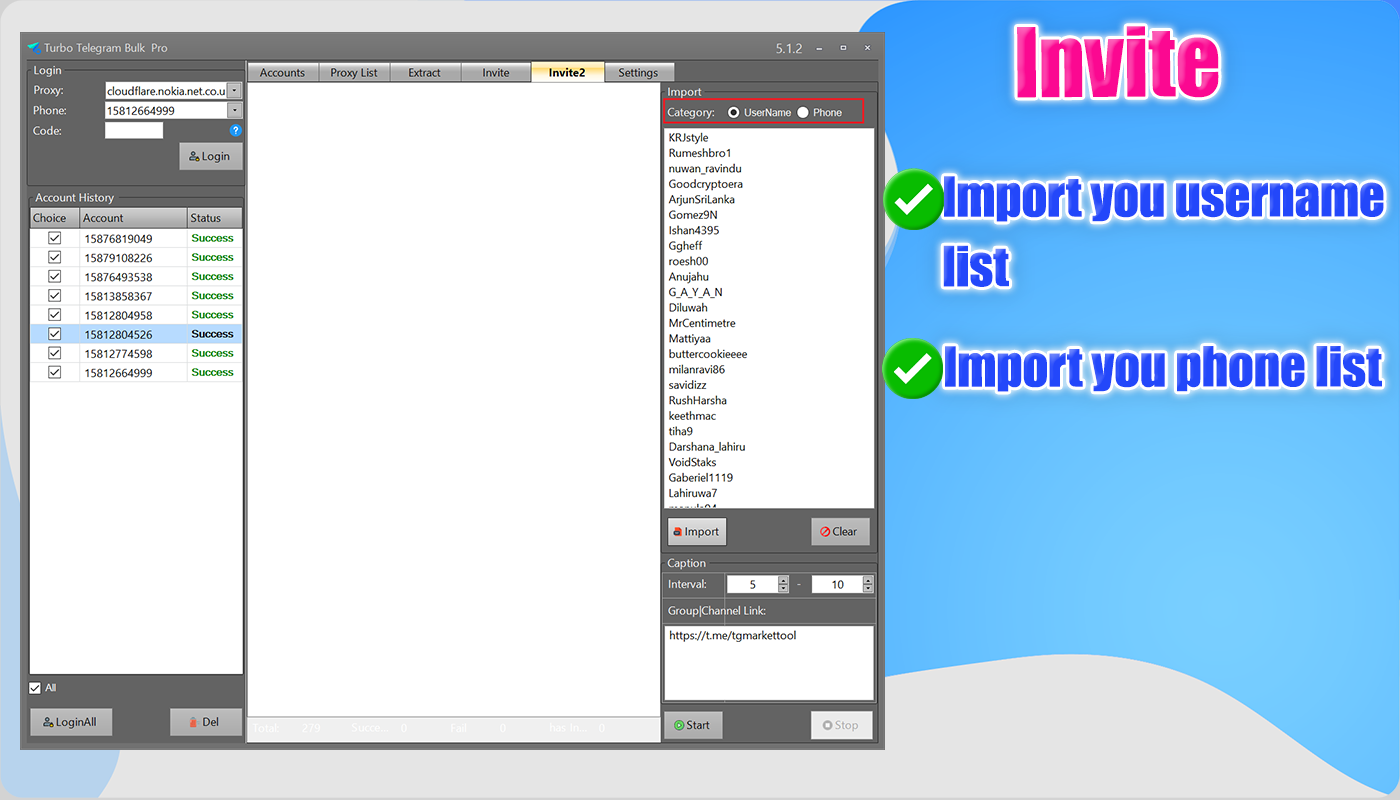Increase the minimum interval value of 5
The width and height of the screenshot is (1400, 800).
tap(783, 580)
